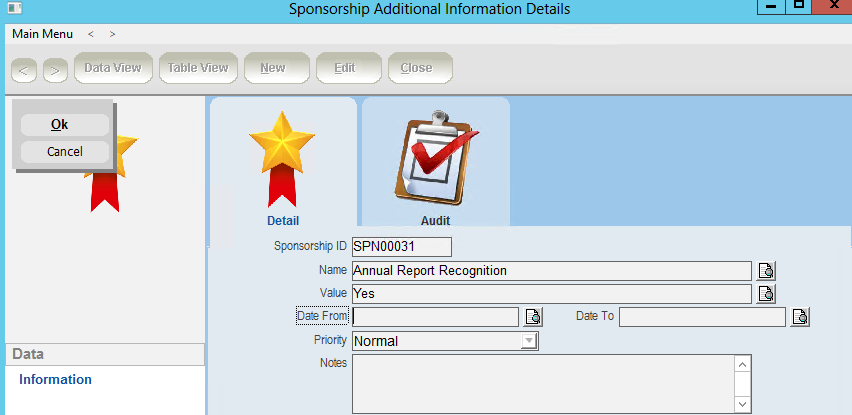This screenshot has height=415, width=852.
Task: Click lookup icon beside Value field
Action: (x=767, y=294)
